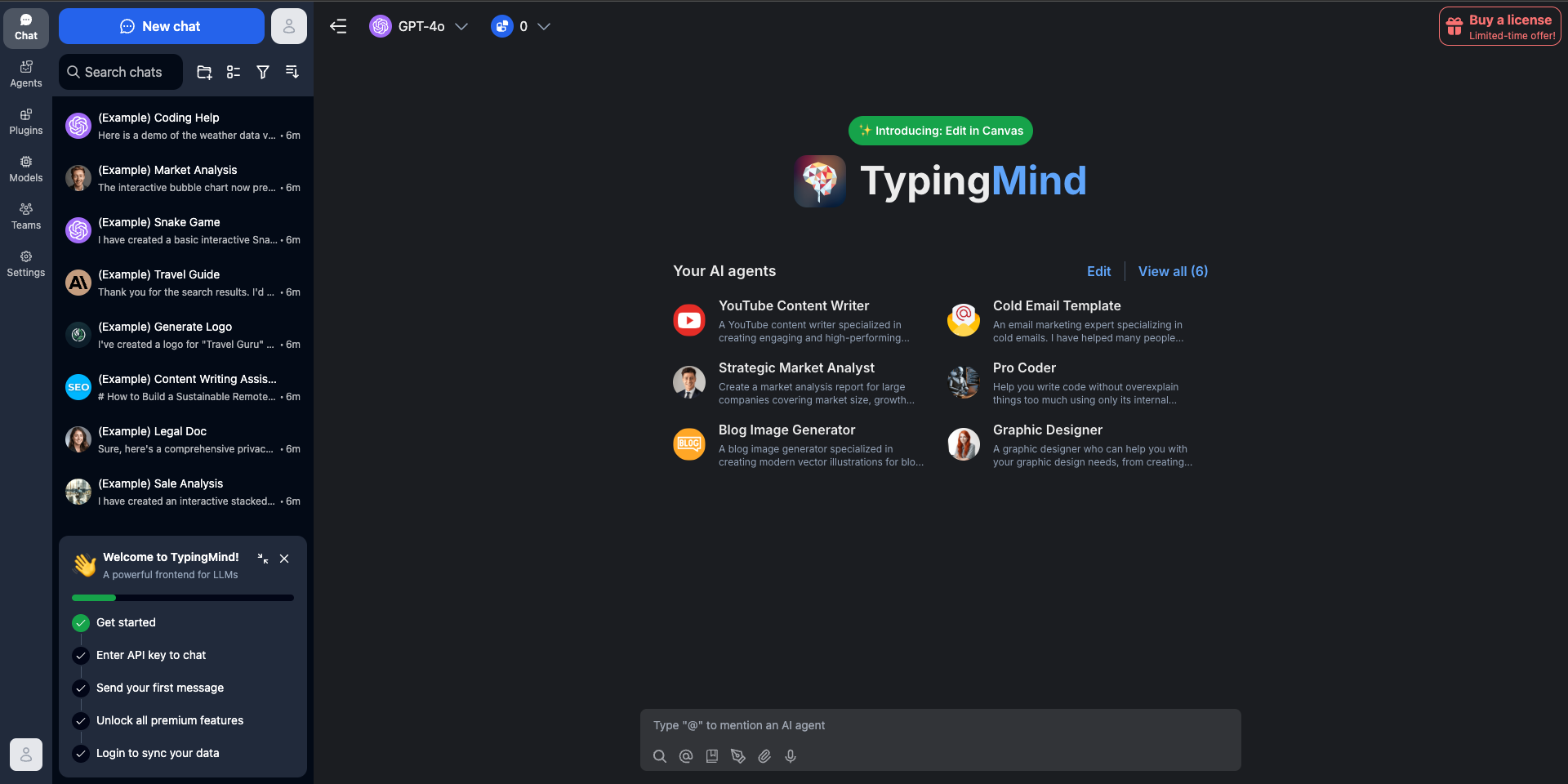The width and height of the screenshot is (1568, 784).
Task: Click the mention agent @ icon
Action: pos(686,756)
